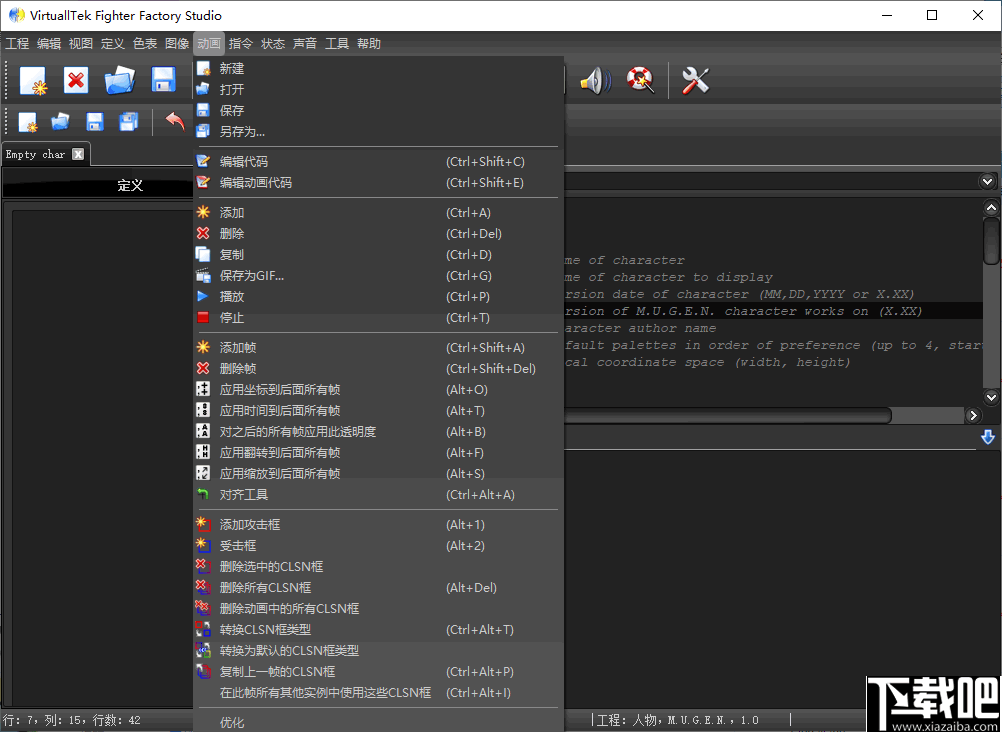The image size is (1002, 732).
Task: Click the editor vertical scrollbar down arrow
Action: click(x=991, y=396)
